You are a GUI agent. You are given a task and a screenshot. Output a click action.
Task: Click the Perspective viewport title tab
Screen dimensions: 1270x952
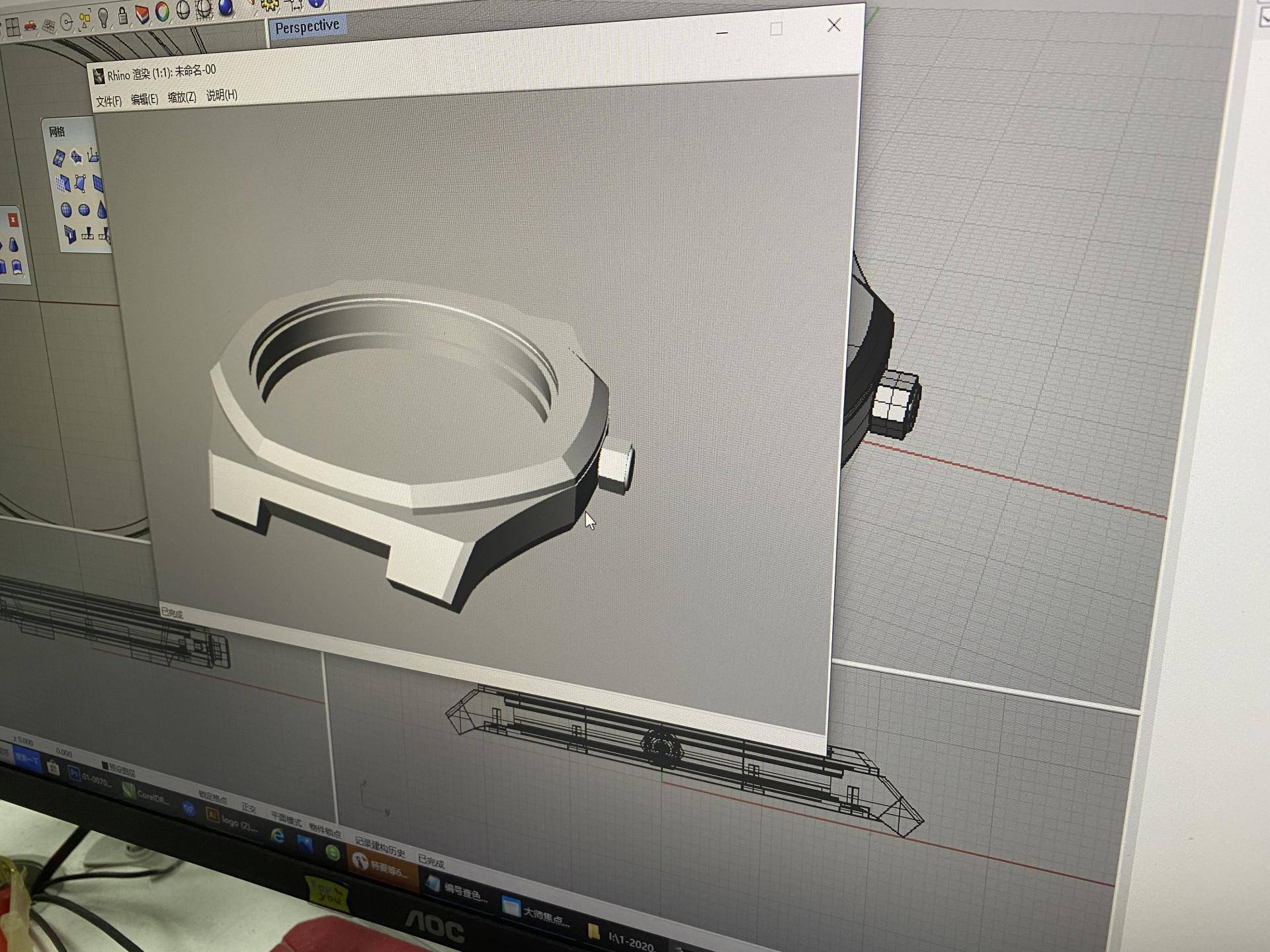[x=307, y=27]
